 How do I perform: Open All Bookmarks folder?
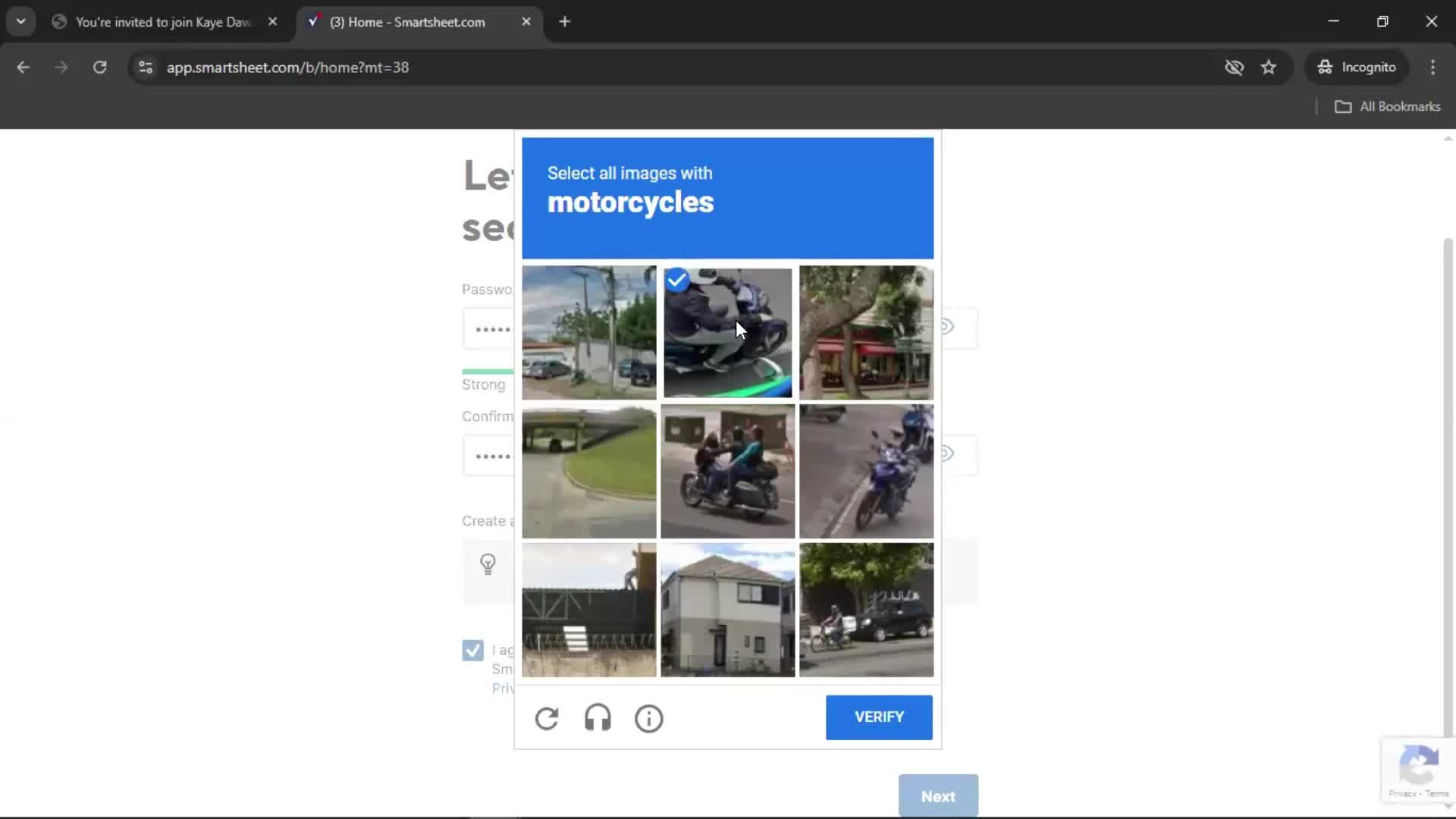click(1388, 107)
